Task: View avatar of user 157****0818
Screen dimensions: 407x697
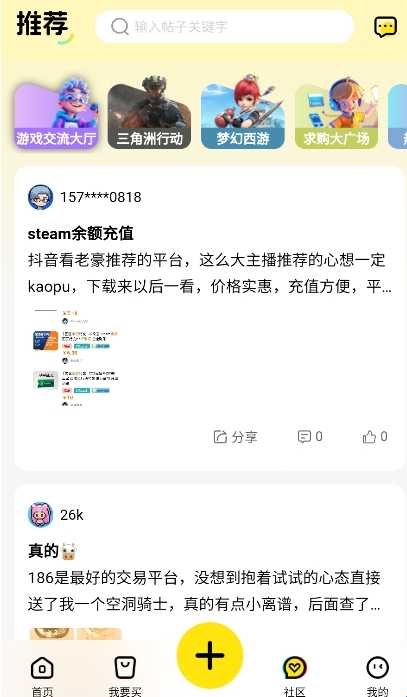Action: tap(40, 197)
